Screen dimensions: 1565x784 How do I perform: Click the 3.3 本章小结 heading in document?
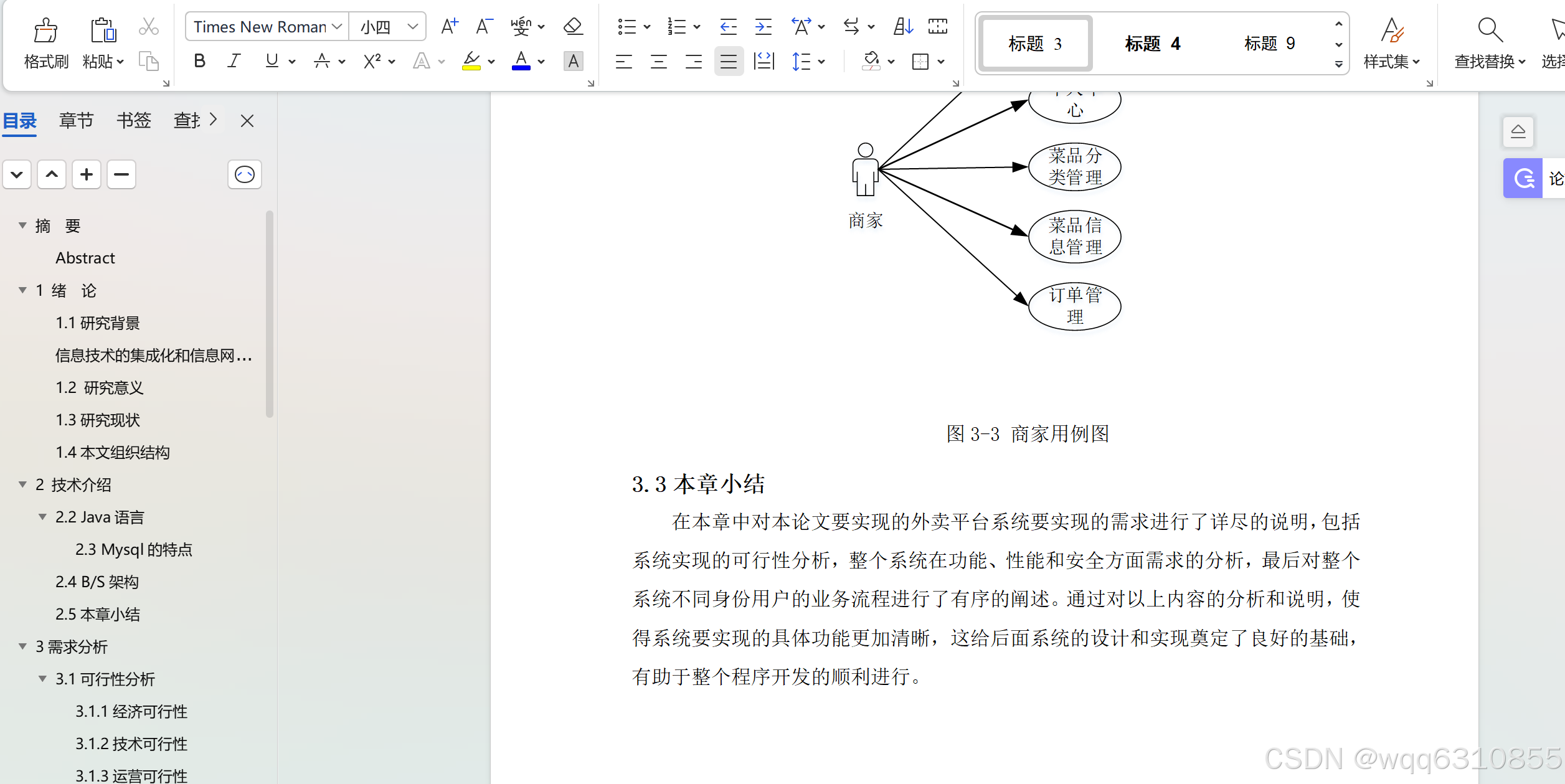(x=698, y=484)
